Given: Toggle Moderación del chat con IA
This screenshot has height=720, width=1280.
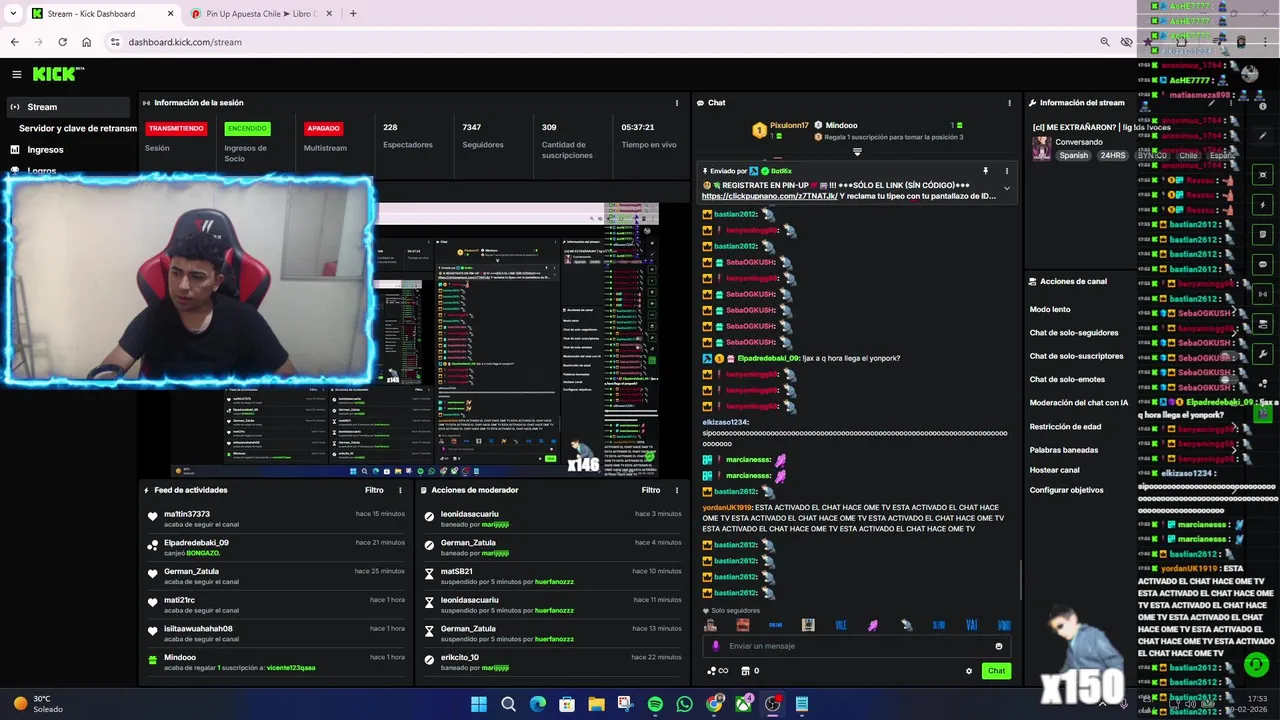Looking at the screenshot, I should (x=1079, y=403).
